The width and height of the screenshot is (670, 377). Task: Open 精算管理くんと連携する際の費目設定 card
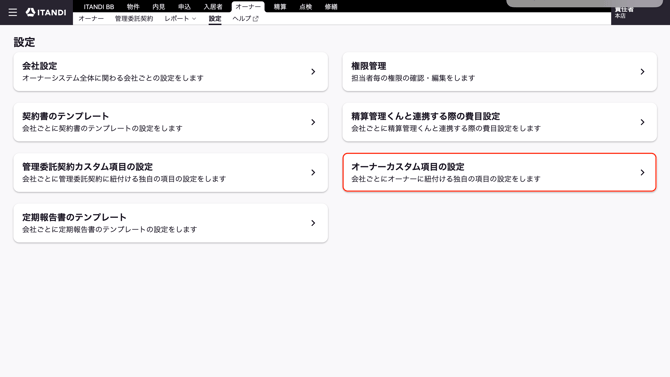(x=500, y=122)
